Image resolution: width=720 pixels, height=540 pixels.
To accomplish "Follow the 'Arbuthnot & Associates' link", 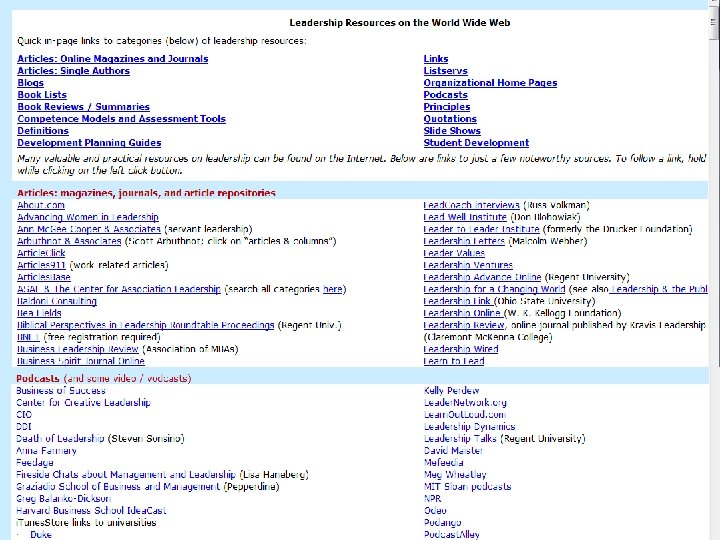I will tap(69, 241).
